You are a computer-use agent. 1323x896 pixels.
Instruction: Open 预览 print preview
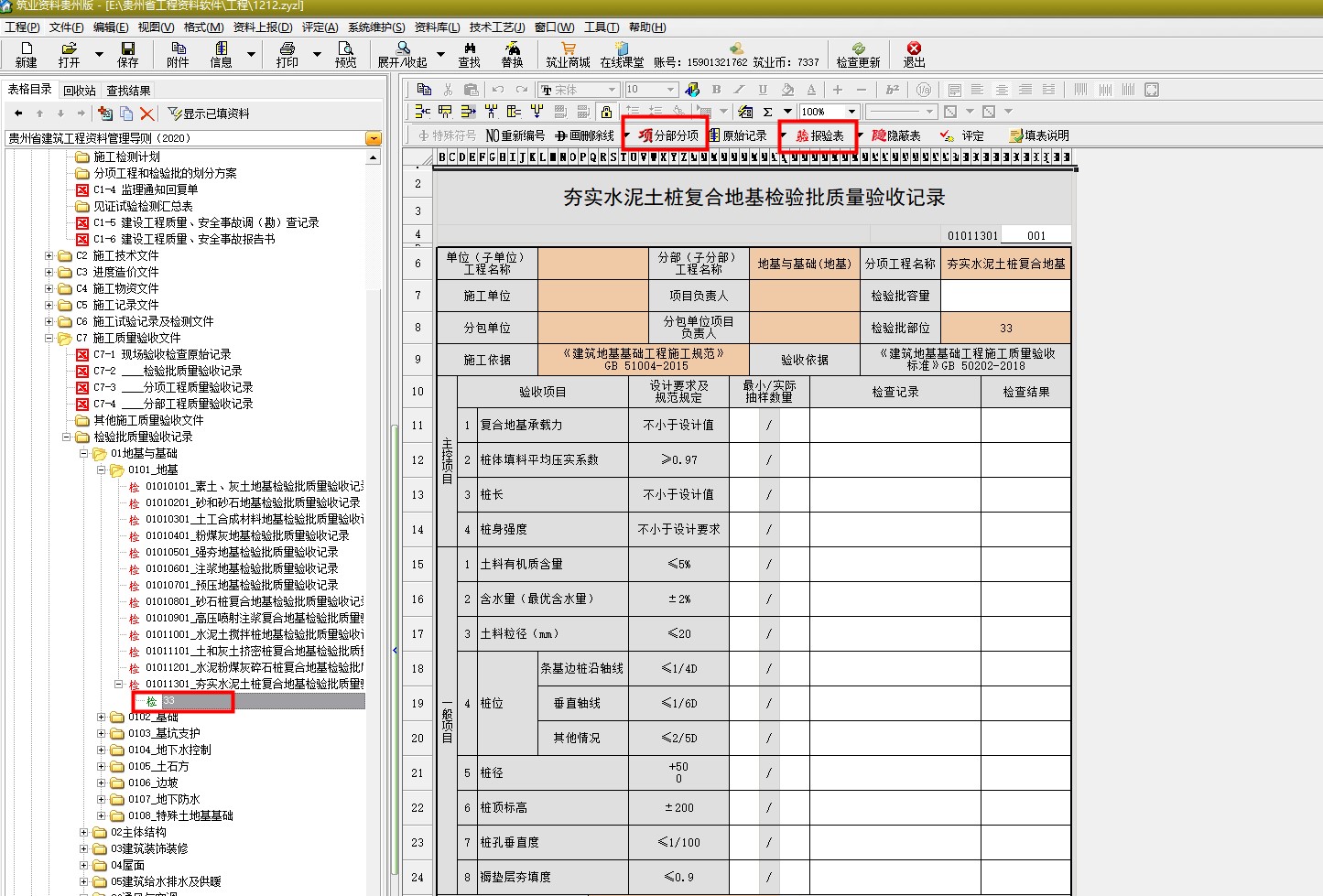click(x=345, y=55)
